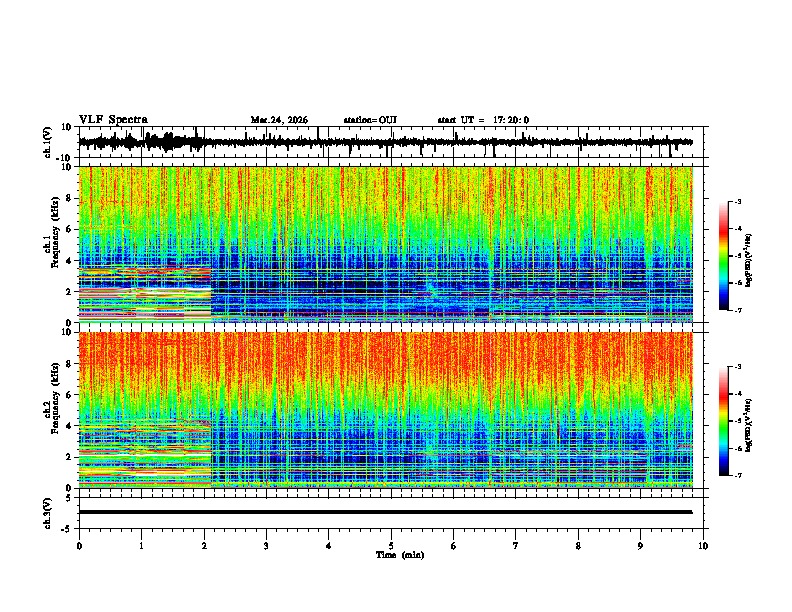Image resolution: width=792 pixels, height=612 pixels.
Task: Click the "-10" tick on ch.1(V) axis
Action: (65, 158)
